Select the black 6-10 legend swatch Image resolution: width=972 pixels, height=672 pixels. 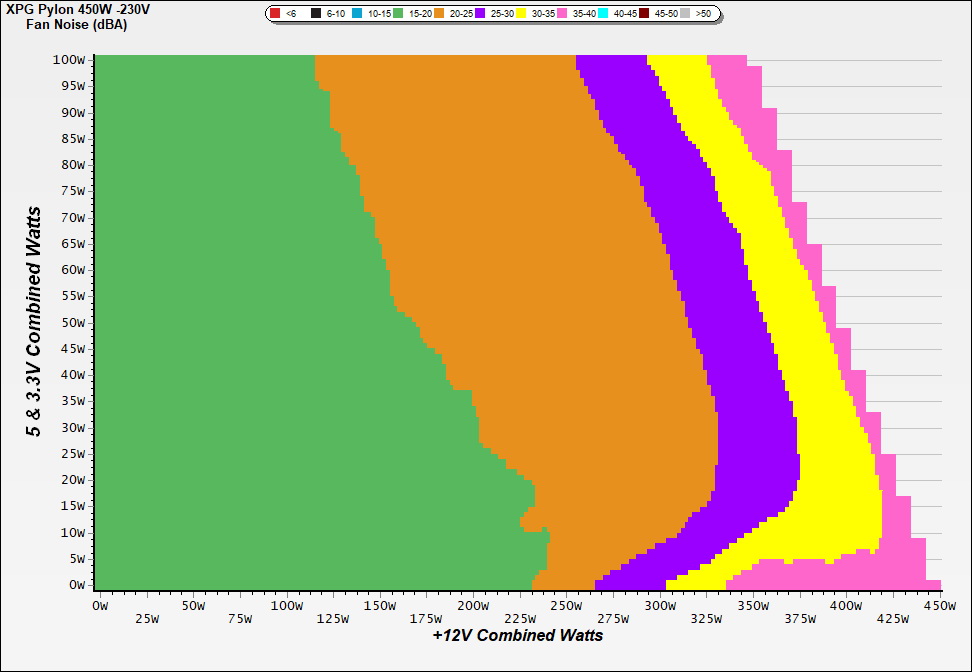pyautogui.click(x=316, y=14)
